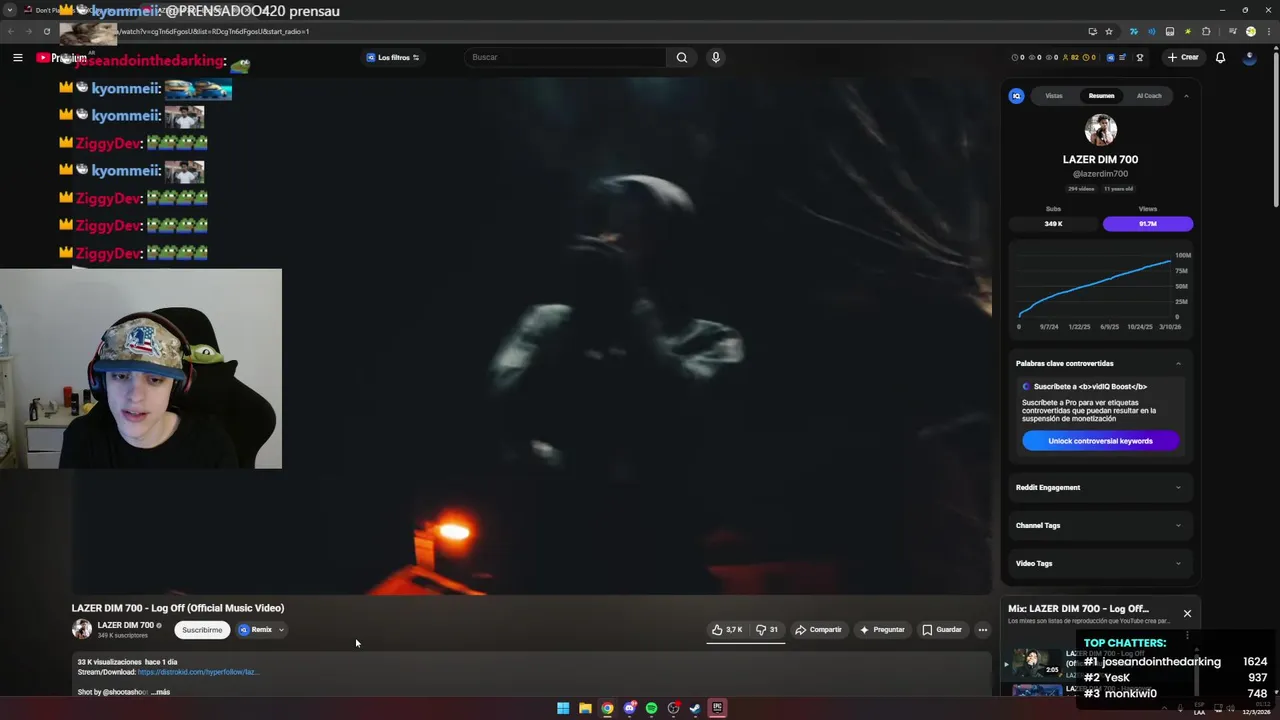Click Compartir share button
1280x720 pixels.
pos(818,630)
